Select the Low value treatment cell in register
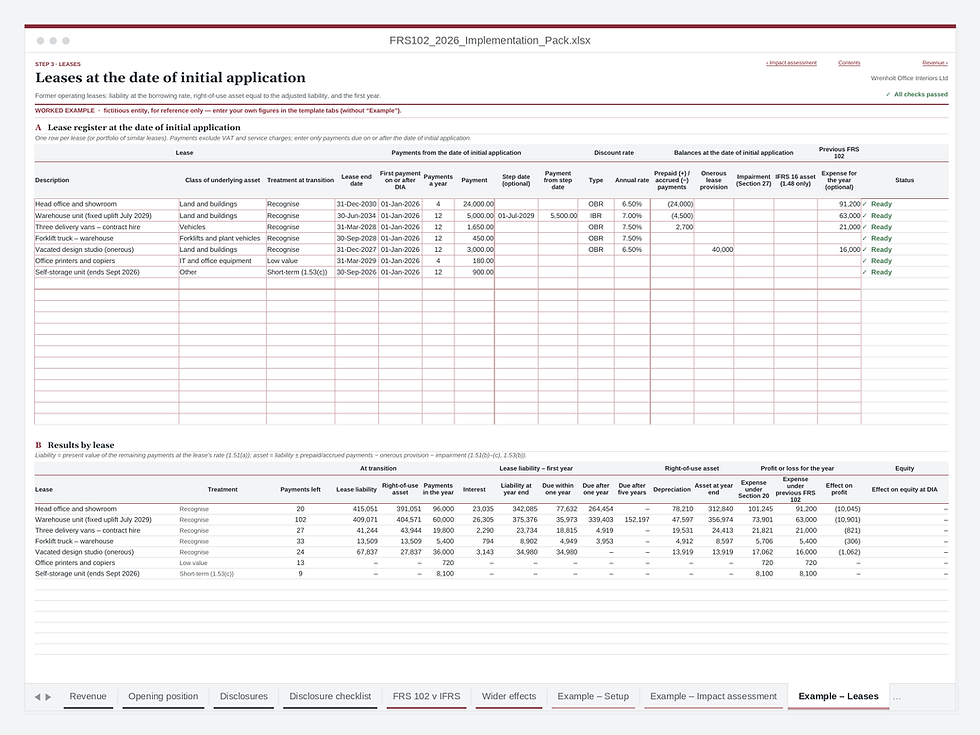The width and height of the screenshot is (980, 735). 301,261
